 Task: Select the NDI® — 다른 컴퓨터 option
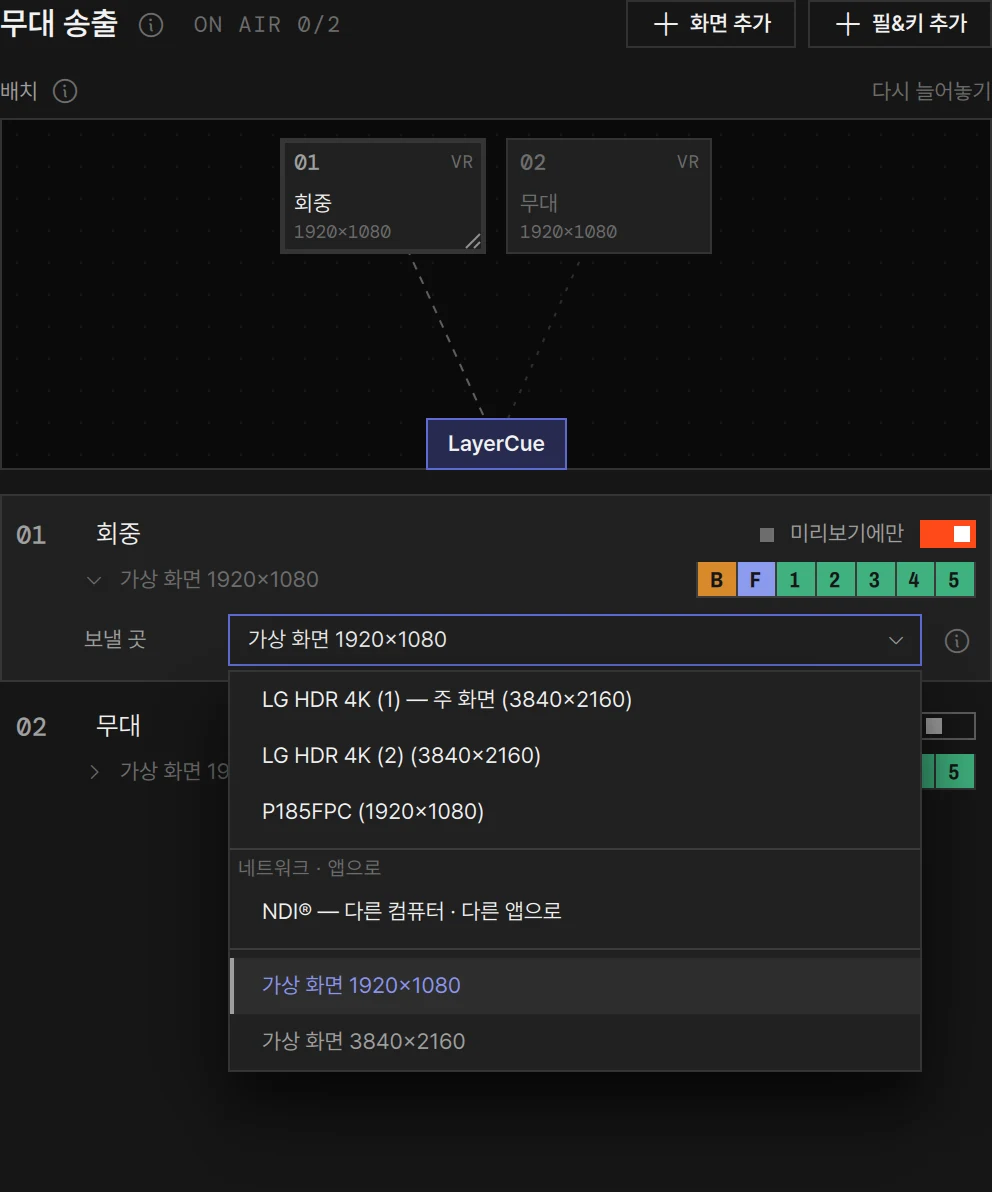575,911
